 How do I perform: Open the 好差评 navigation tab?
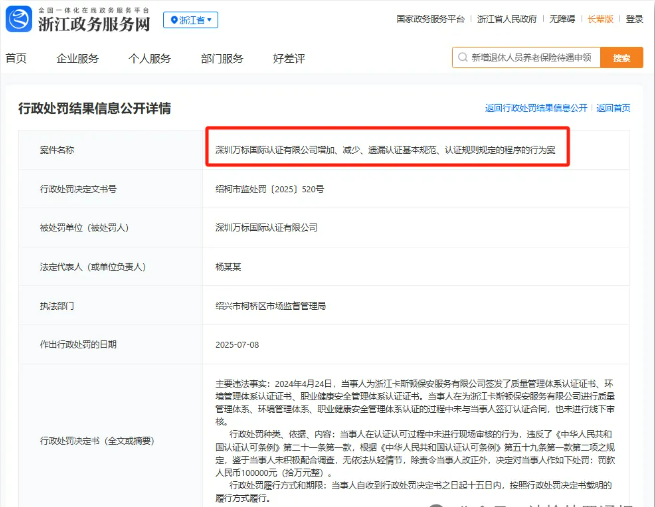(x=289, y=58)
